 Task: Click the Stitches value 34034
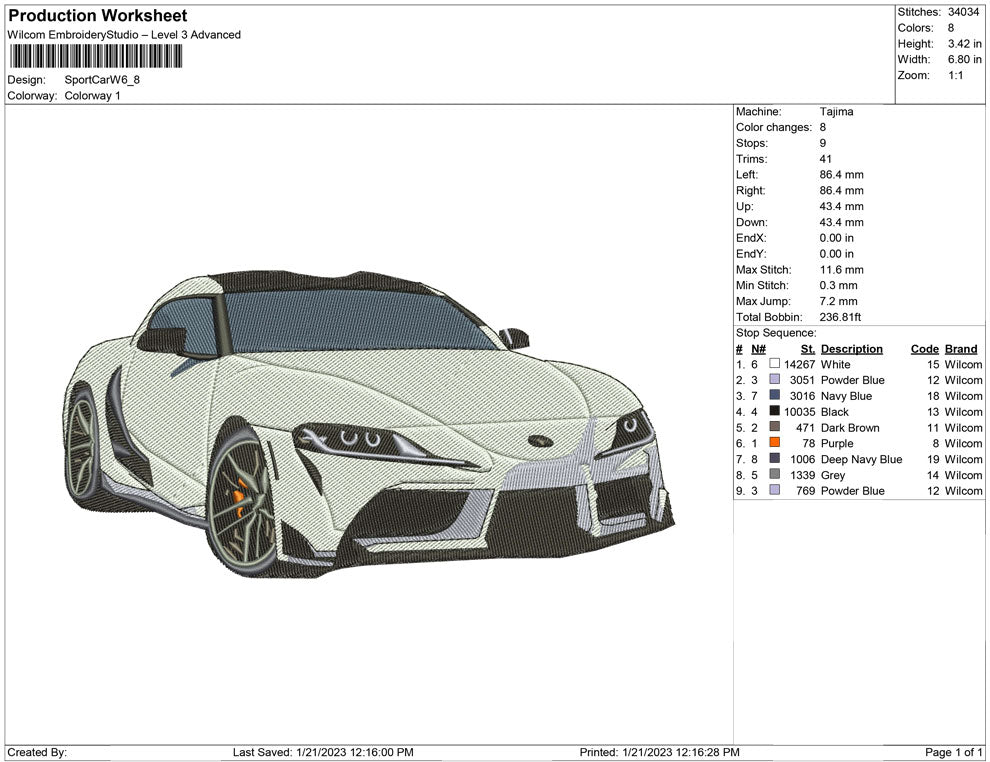[963, 12]
